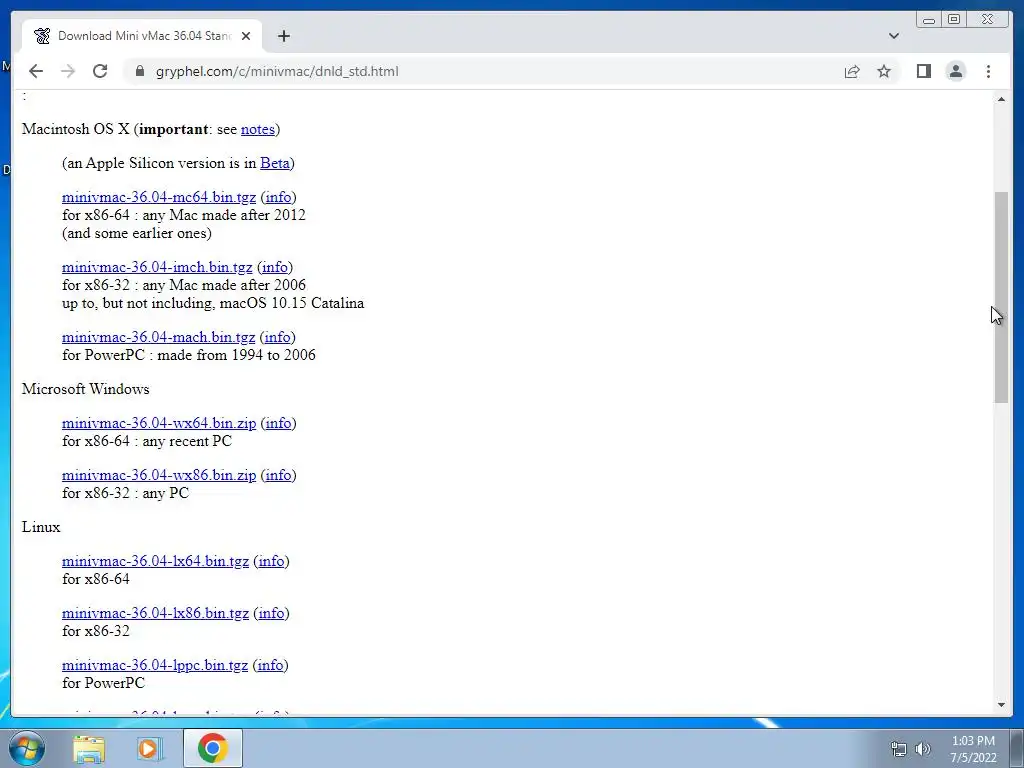Download minivmac-36.04-lx86.bin.tgz

click(x=155, y=613)
